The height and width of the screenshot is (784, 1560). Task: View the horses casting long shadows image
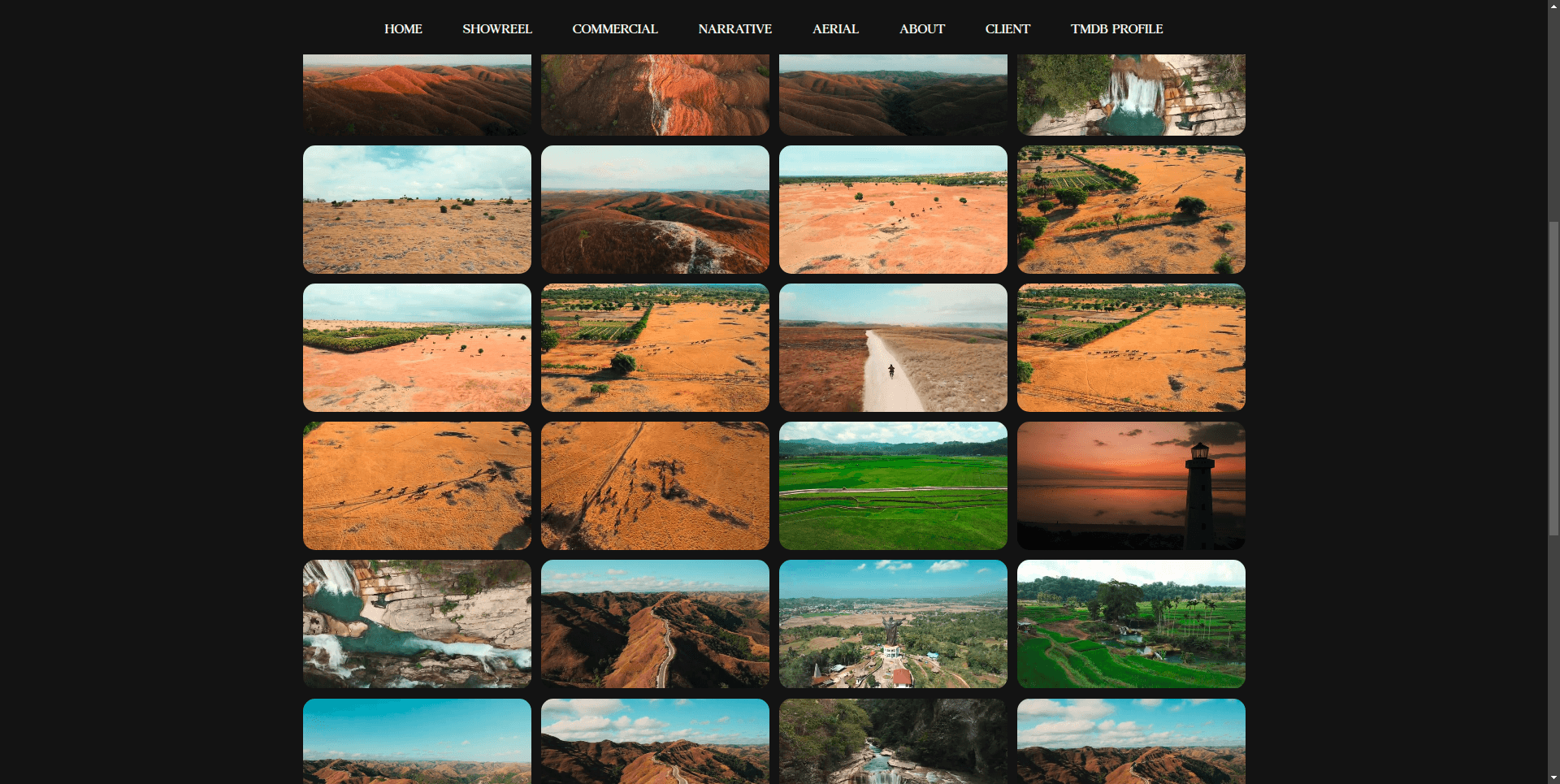tap(655, 485)
